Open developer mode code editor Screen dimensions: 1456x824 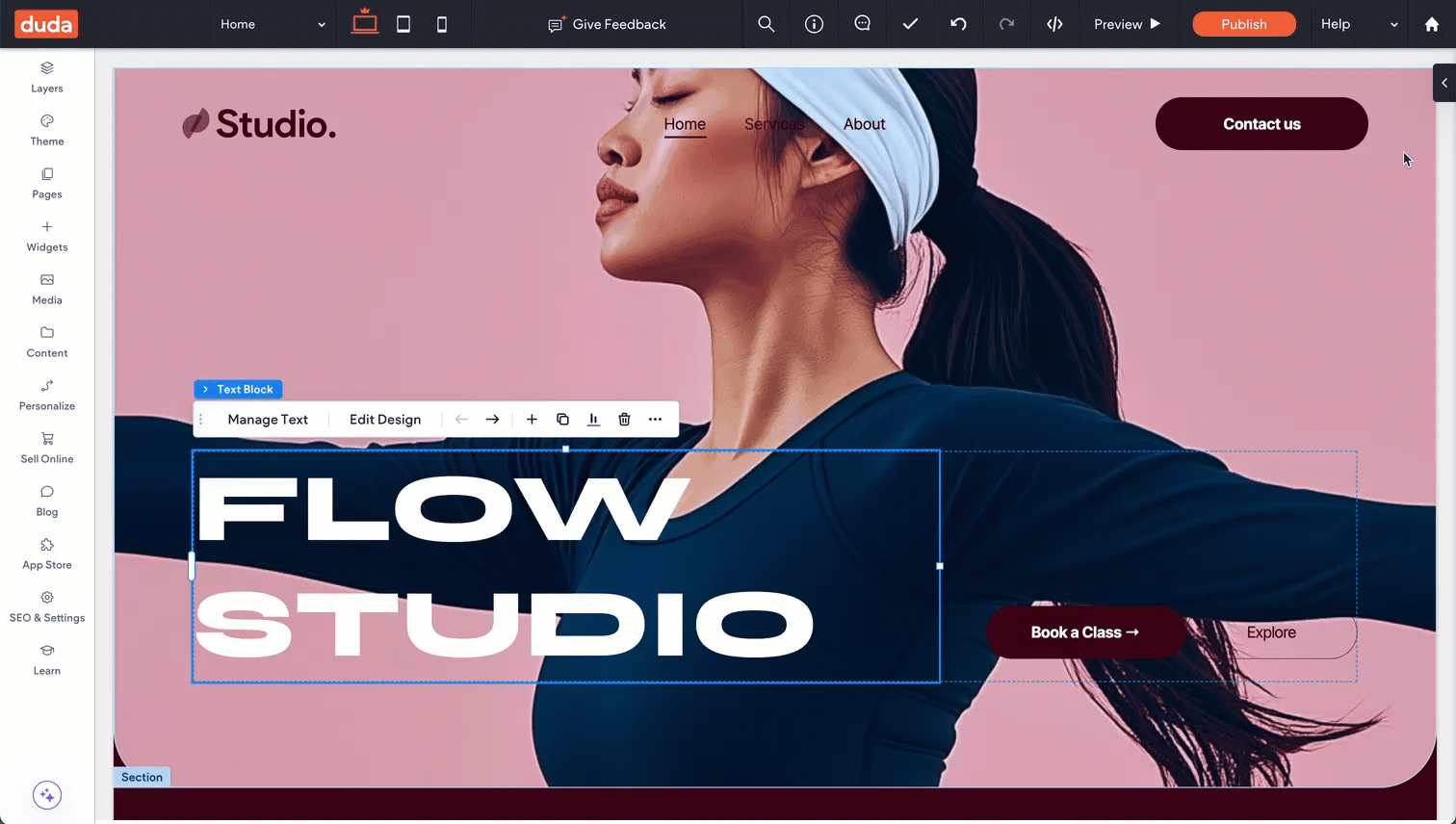tap(1054, 24)
